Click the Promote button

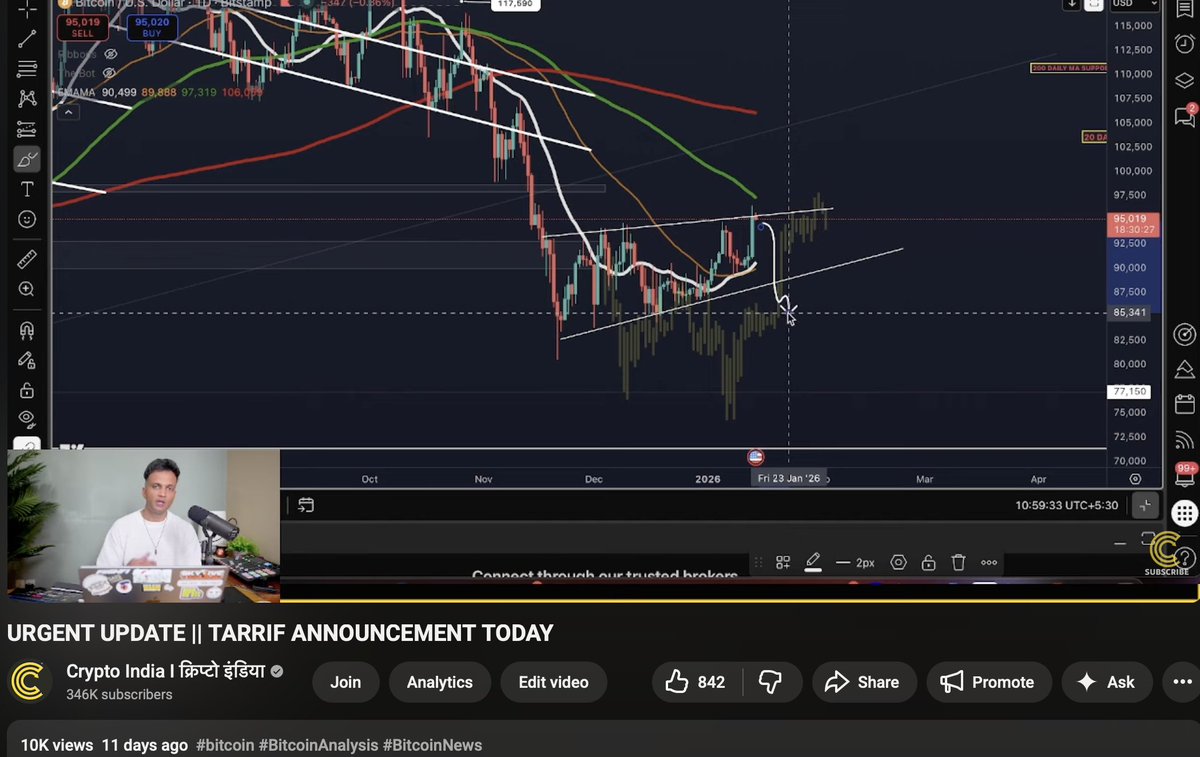[989, 682]
